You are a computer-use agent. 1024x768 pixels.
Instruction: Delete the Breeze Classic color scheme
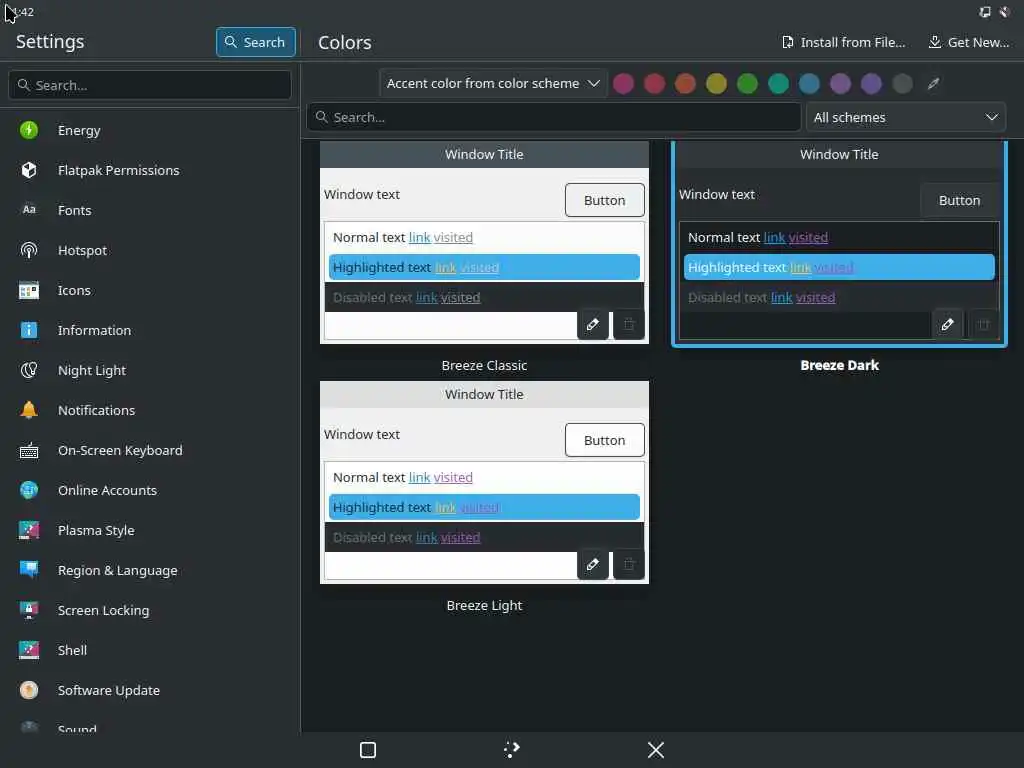(x=629, y=325)
